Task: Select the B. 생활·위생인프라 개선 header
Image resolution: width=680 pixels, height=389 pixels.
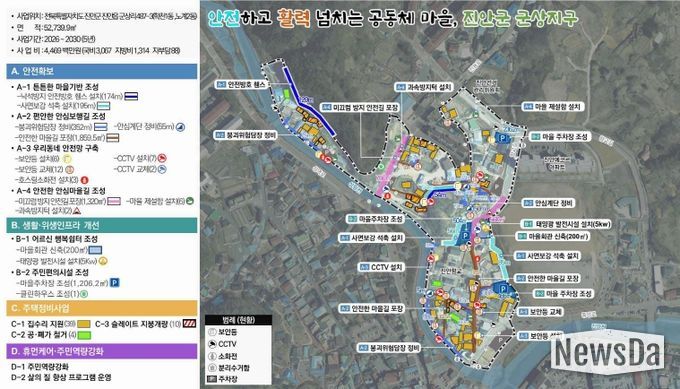Action: click(102, 225)
